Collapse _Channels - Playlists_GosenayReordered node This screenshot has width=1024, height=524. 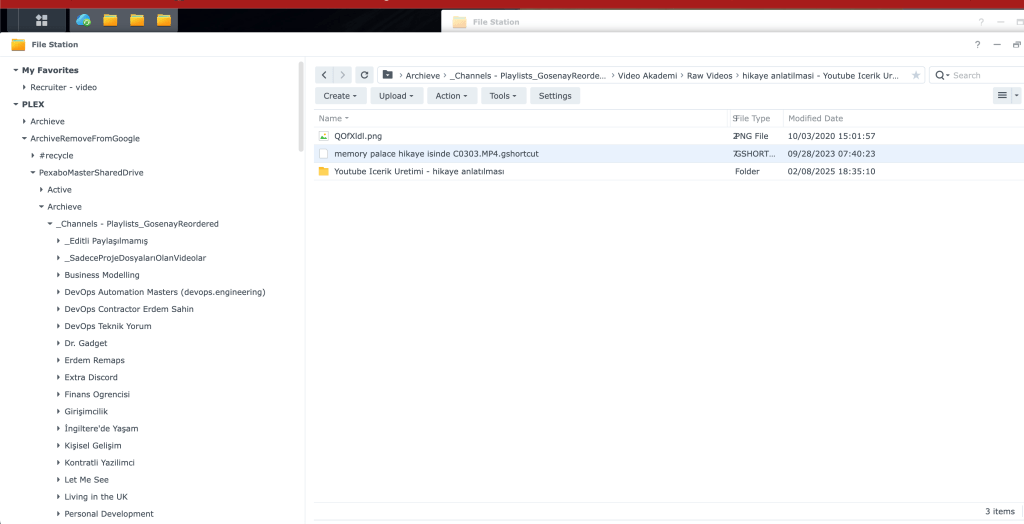[x=50, y=223]
